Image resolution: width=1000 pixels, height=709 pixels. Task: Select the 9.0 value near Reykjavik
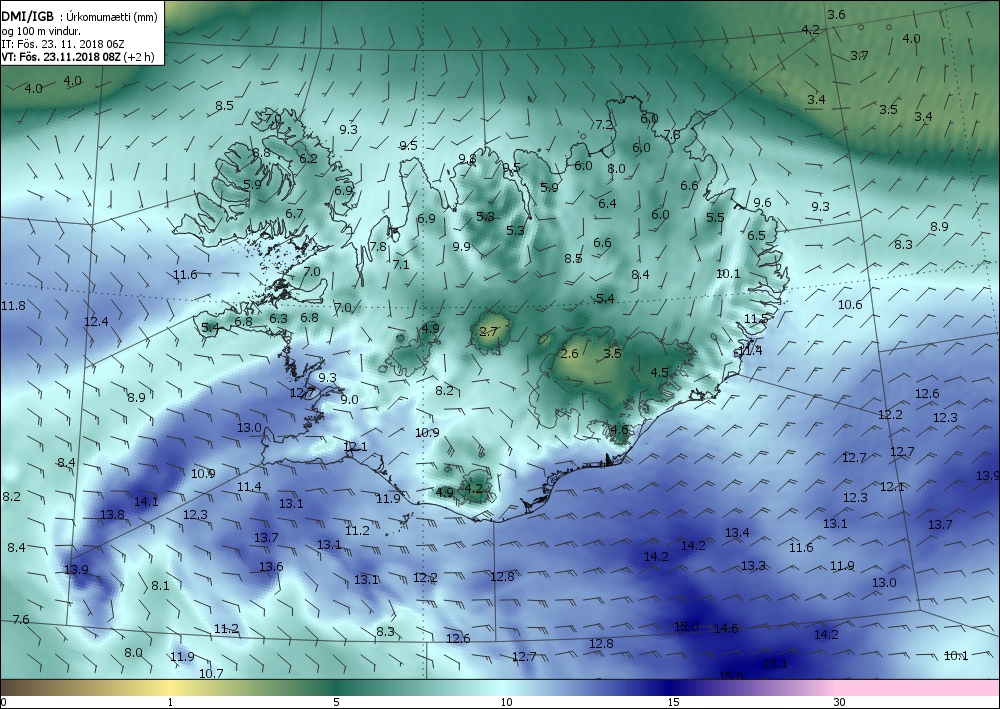(349, 400)
